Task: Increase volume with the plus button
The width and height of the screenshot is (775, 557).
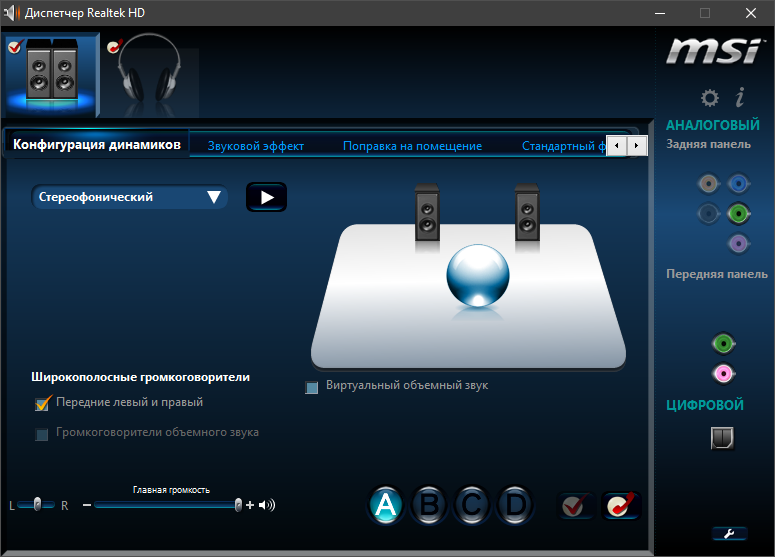Action: tap(250, 505)
